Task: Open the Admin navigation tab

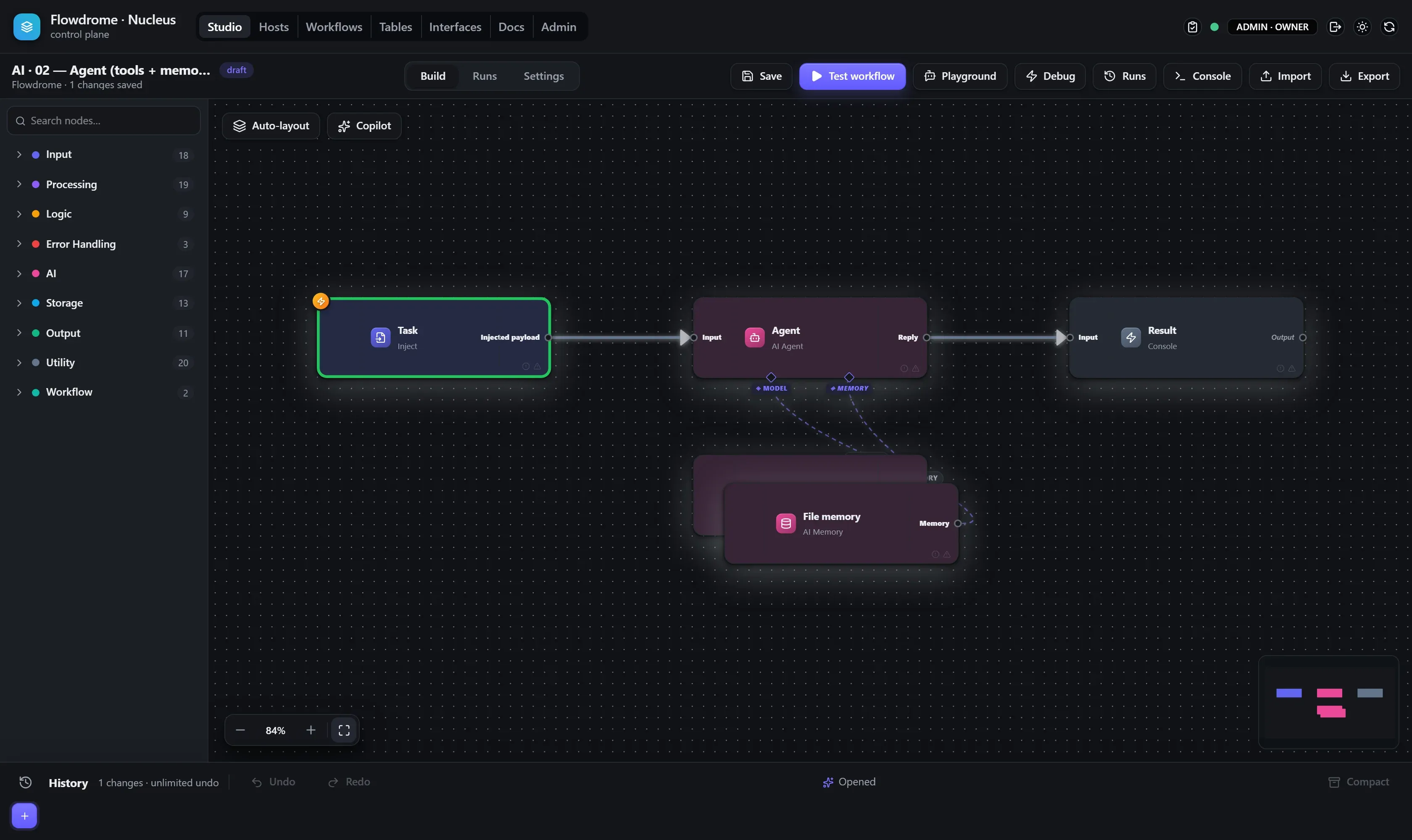Action: click(x=558, y=26)
